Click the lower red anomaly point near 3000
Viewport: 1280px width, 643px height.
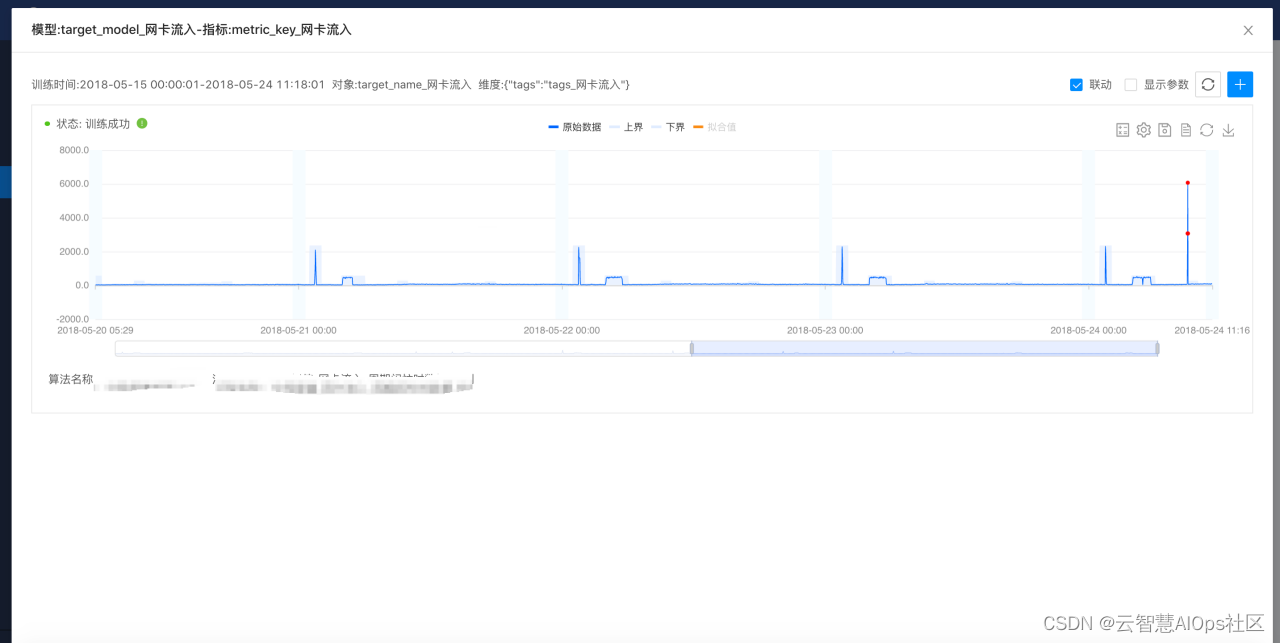pyautogui.click(x=1187, y=233)
